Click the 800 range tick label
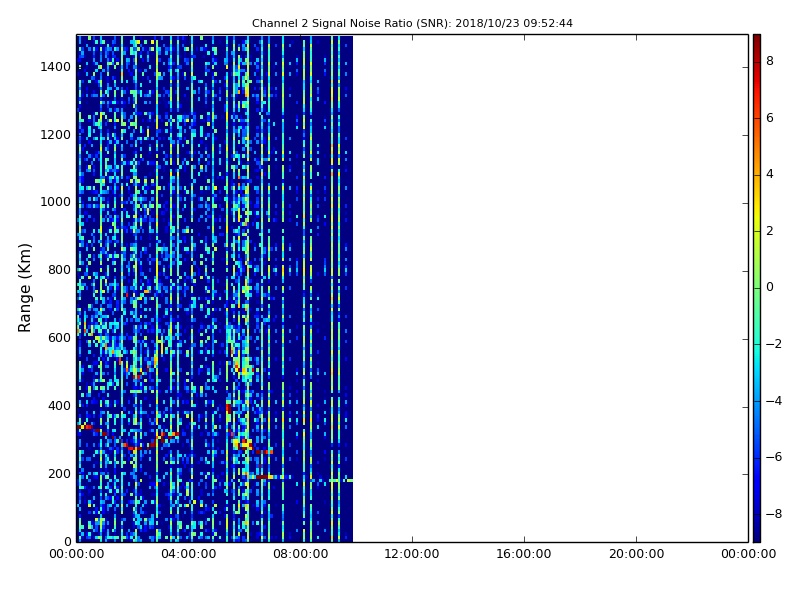 click(x=59, y=270)
